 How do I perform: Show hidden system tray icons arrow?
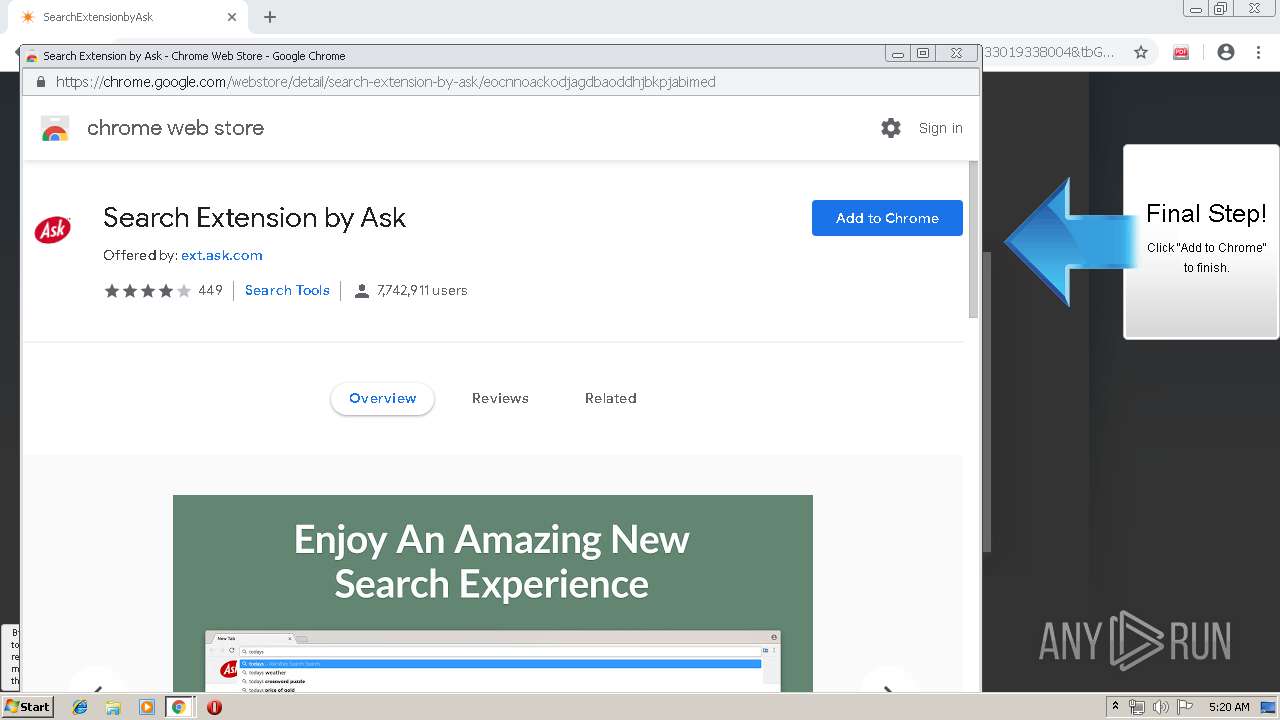click(1115, 707)
